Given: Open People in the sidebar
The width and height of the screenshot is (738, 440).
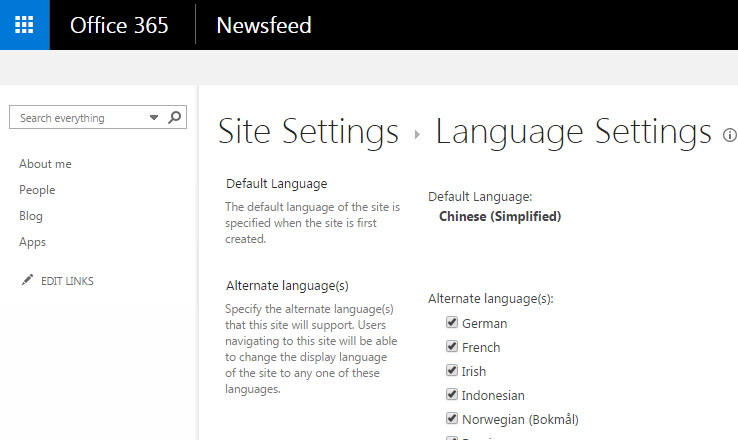Looking at the screenshot, I should tap(37, 190).
